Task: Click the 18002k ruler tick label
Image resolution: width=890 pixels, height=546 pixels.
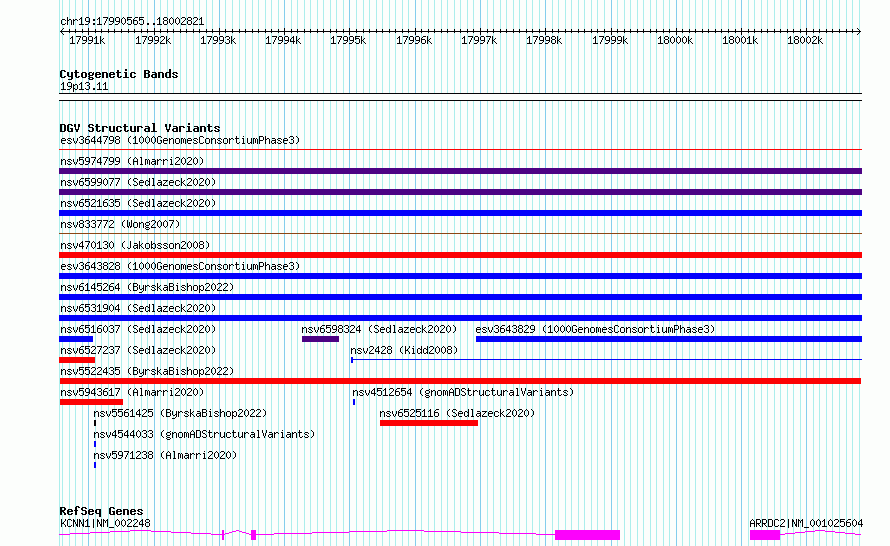Action: click(805, 40)
